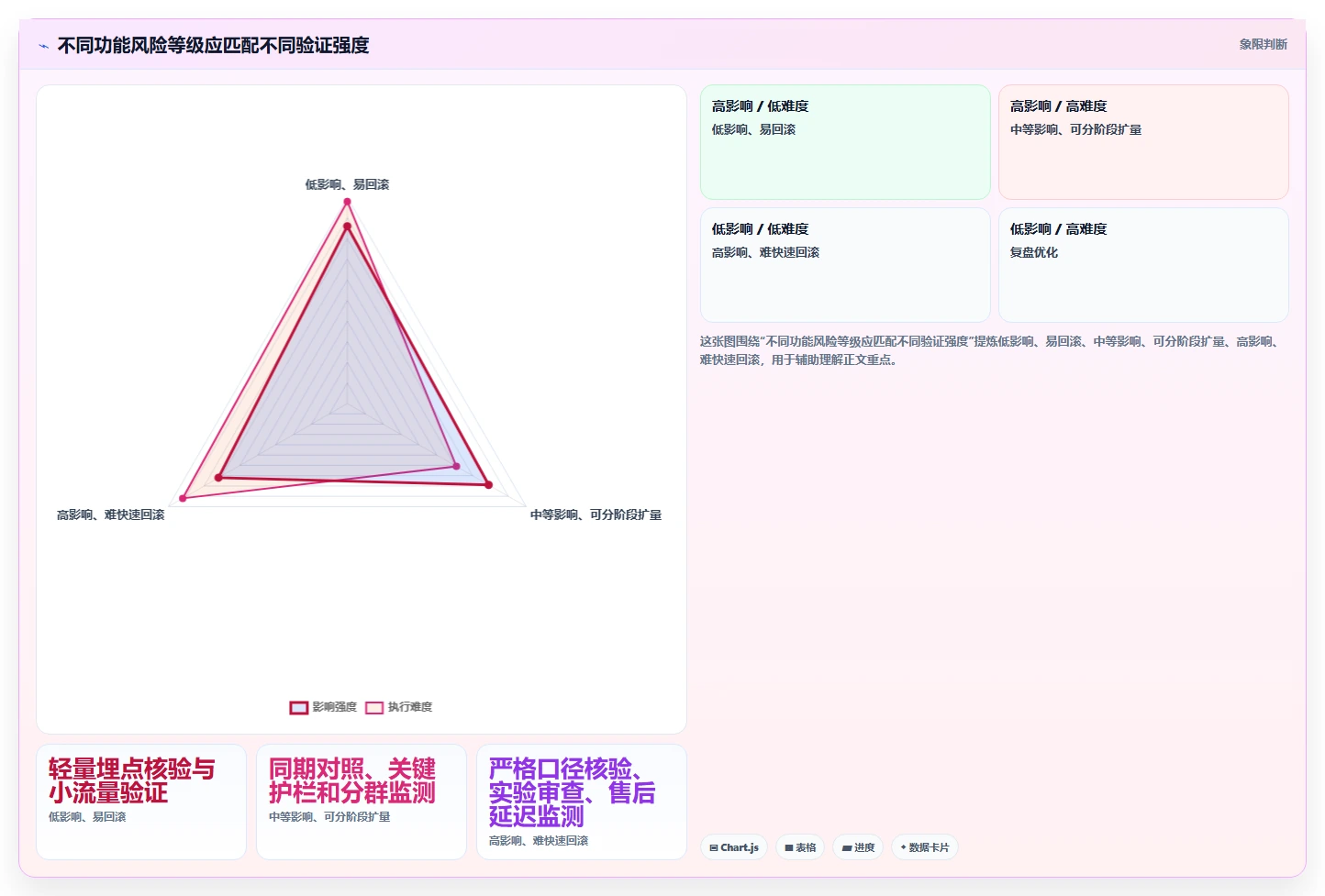Image resolution: width=1325 pixels, height=896 pixels.
Task: Click 低影响、易回滚 subtitle under 轻量埋点核验 card
Action: tap(87, 816)
